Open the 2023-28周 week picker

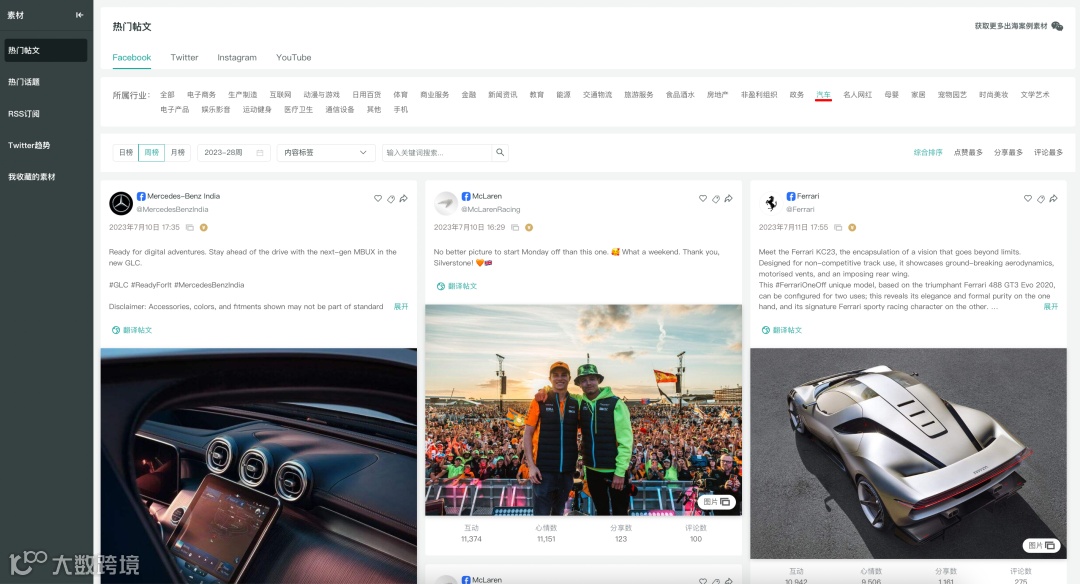pos(233,152)
